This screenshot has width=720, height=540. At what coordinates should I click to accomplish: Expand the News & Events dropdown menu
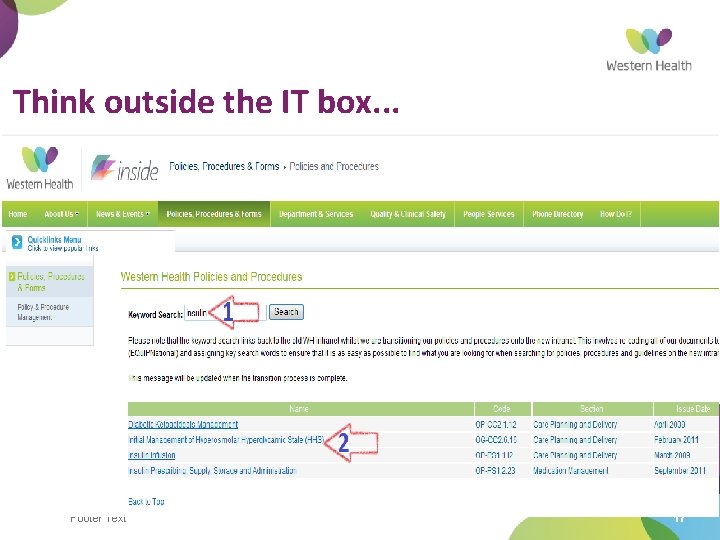tap(123, 214)
